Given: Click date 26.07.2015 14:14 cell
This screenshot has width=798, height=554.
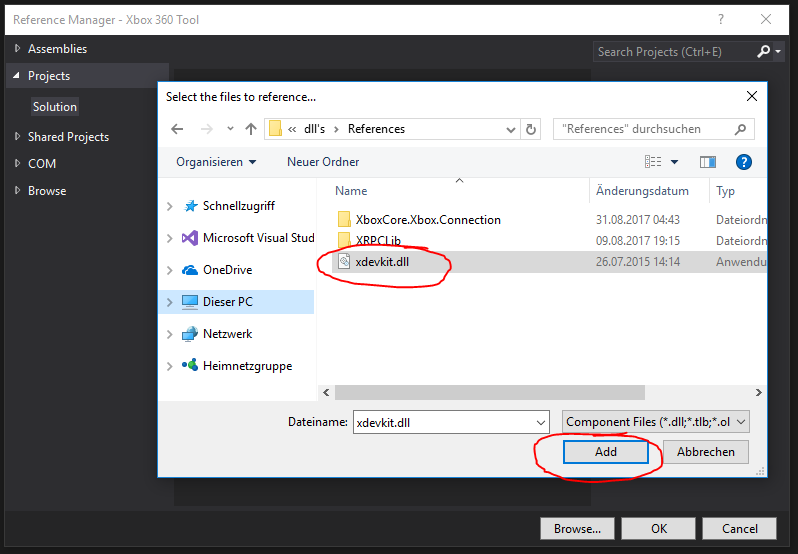Looking at the screenshot, I should (x=638, y=262).
